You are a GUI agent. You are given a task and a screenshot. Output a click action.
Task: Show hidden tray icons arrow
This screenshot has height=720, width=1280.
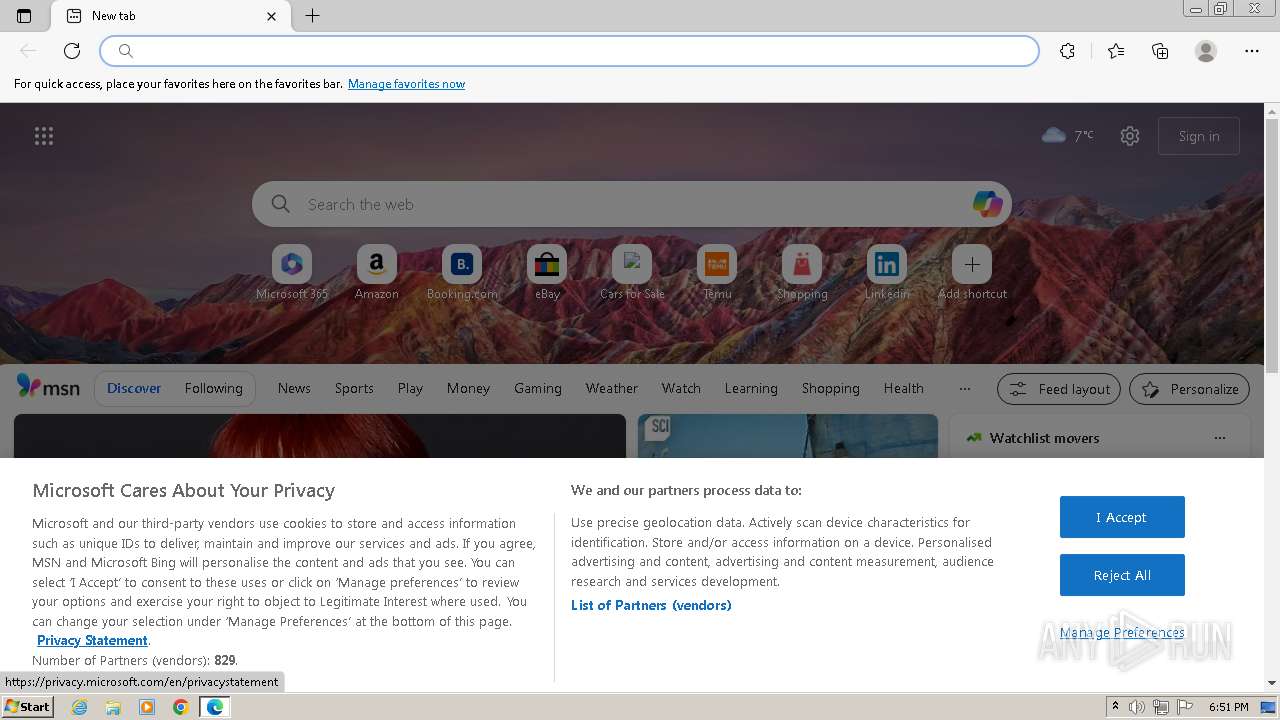click(1116, 707)
